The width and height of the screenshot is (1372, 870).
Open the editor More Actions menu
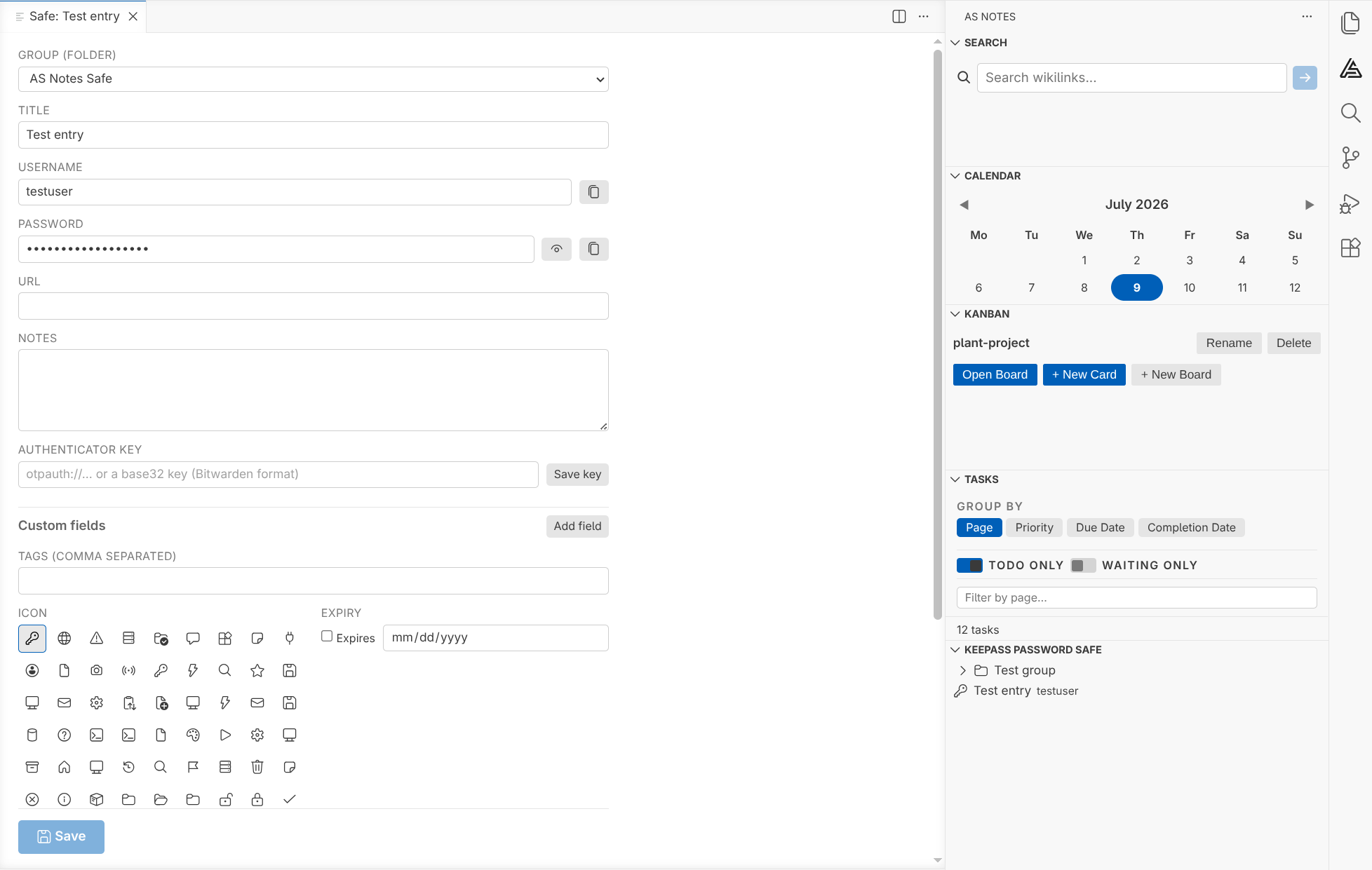[x=924, y=16]
